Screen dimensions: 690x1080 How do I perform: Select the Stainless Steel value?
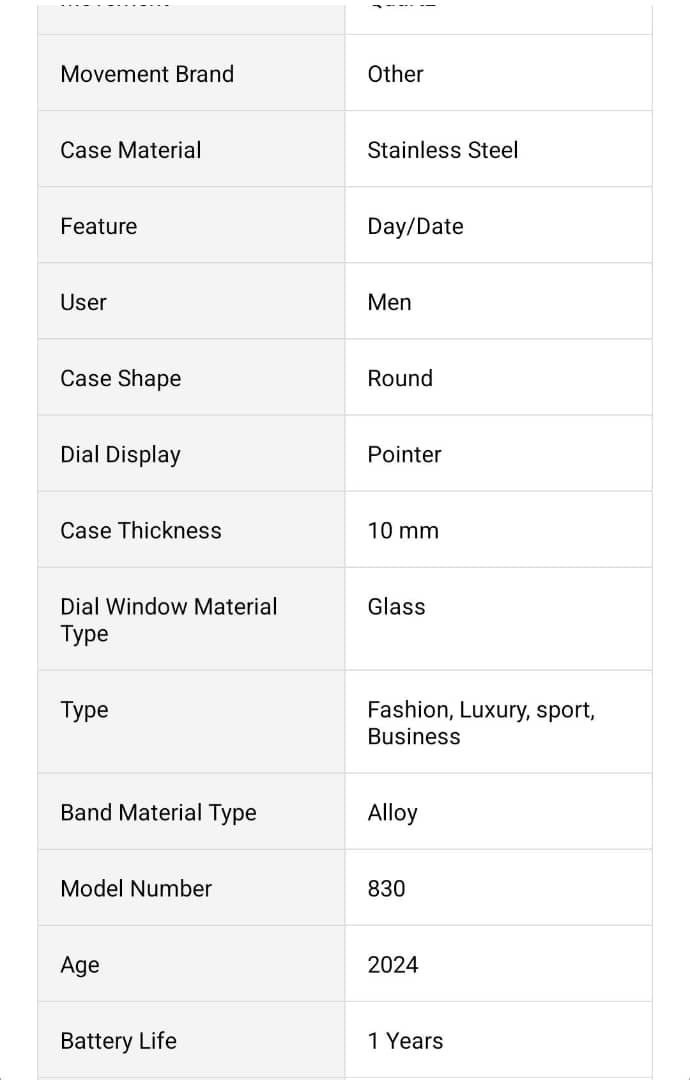click(442, 150)
